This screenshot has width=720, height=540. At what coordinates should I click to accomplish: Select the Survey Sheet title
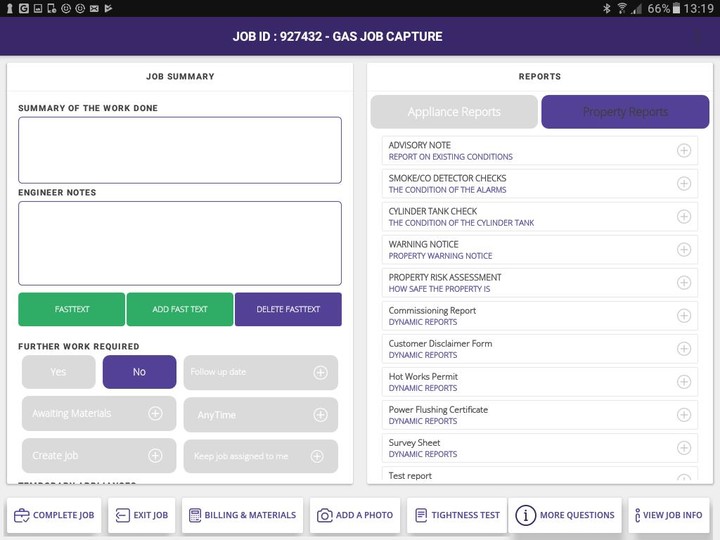click(x=414, y=443)
